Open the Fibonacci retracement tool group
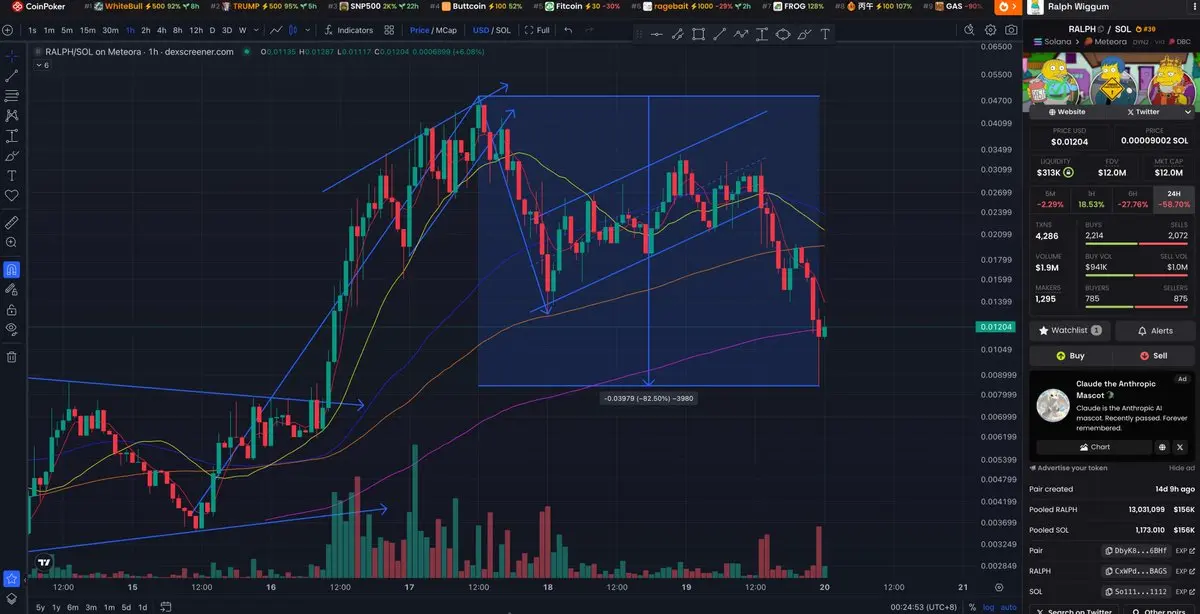The height and width of the screenshot is (614, 1200). [x=11, y=96]
